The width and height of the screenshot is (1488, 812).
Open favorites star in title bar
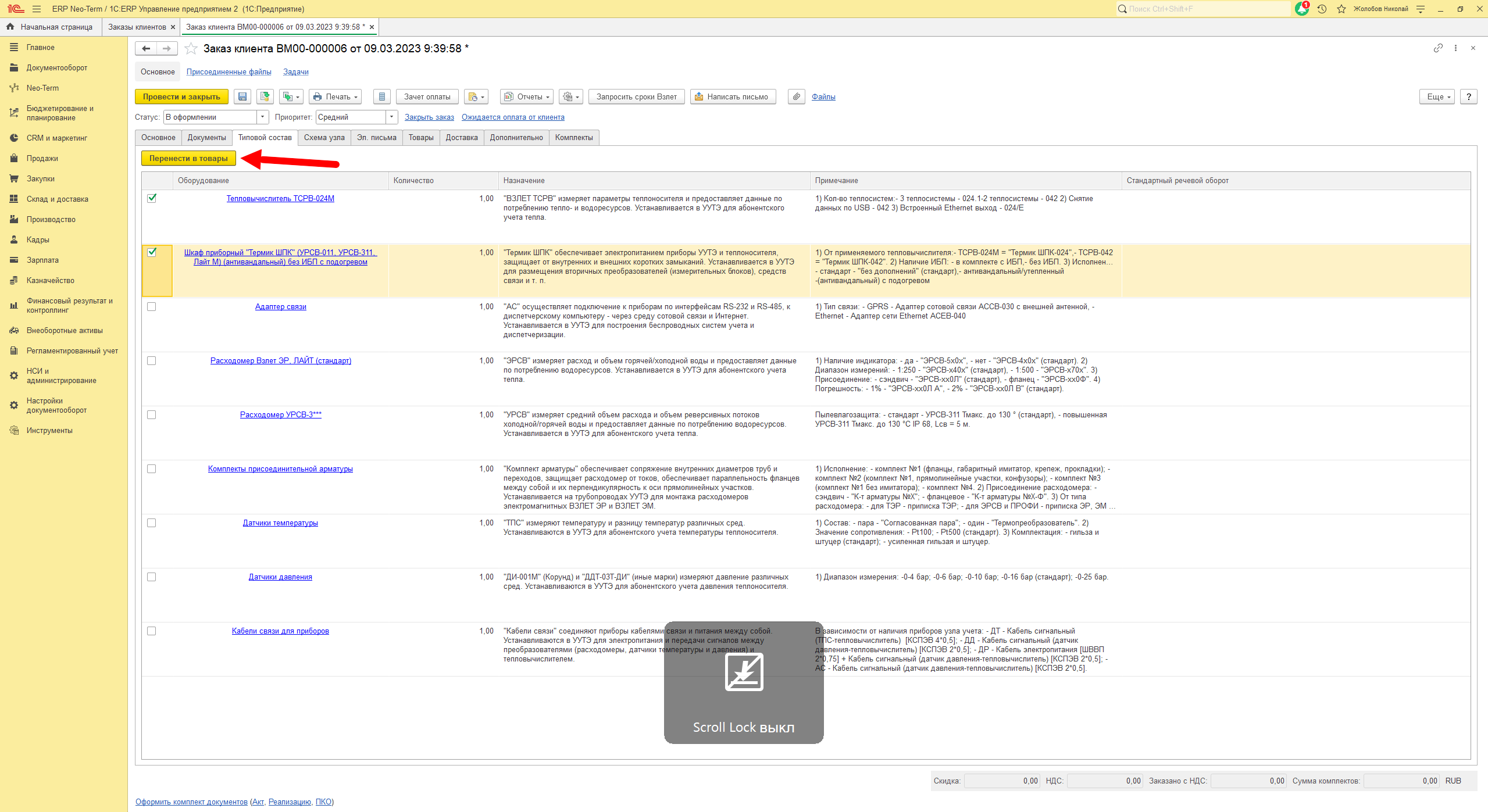[x=1341, y=9]
